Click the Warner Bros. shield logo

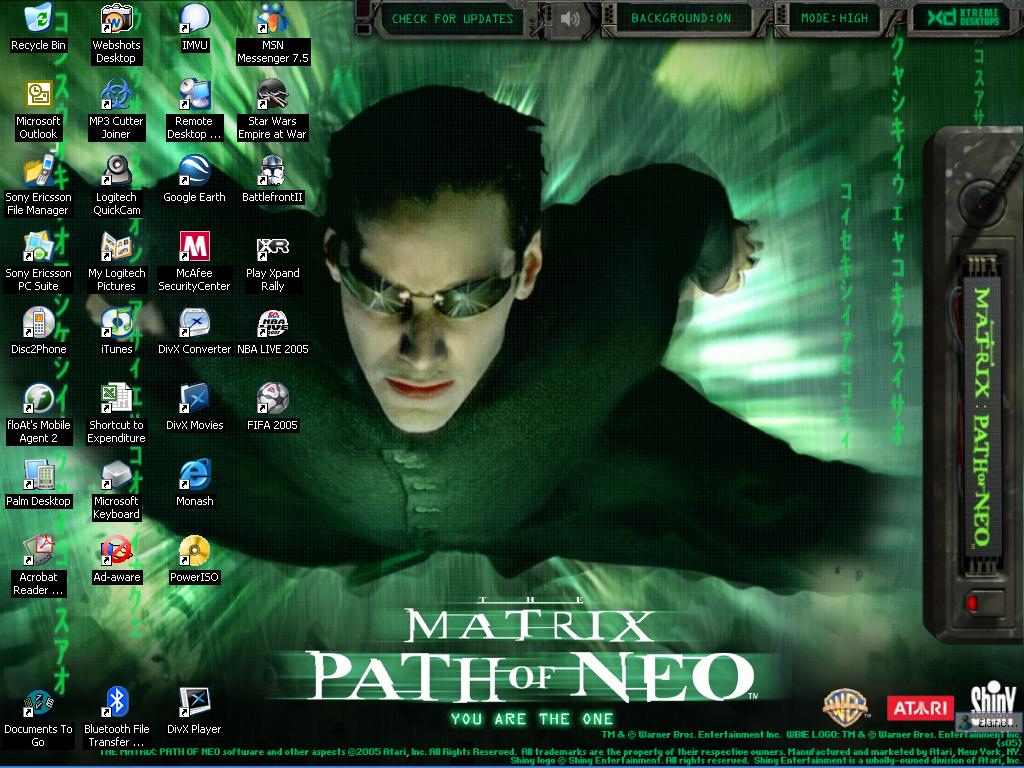(845, 707)
